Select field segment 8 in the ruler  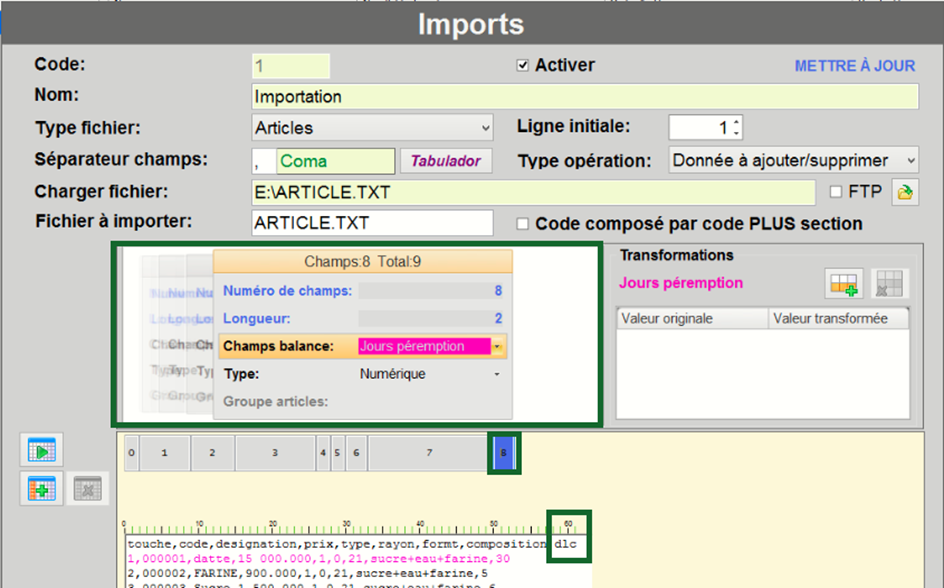tap(504, 453)
